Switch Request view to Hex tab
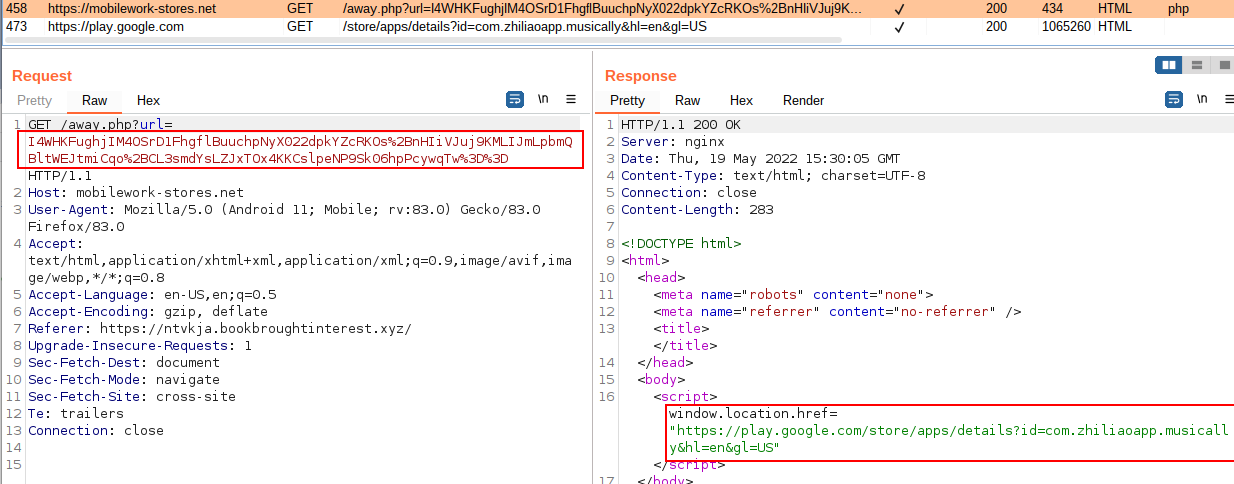The width and height of the screenshot is (1234, 484). 148,100
